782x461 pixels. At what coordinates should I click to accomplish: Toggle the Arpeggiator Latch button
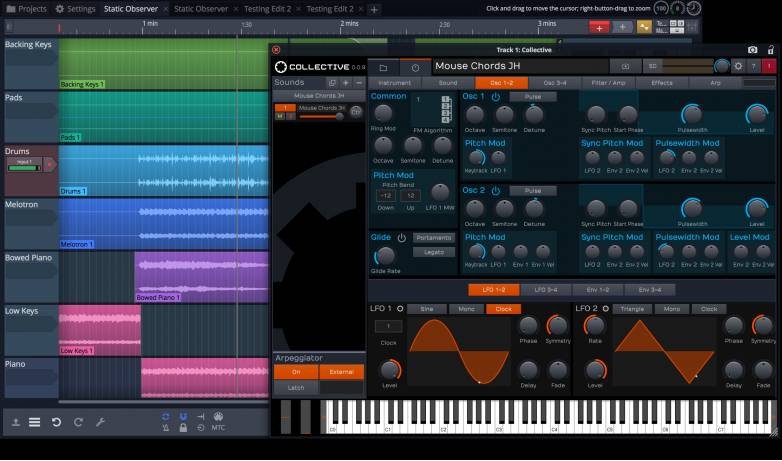point(296,387)
